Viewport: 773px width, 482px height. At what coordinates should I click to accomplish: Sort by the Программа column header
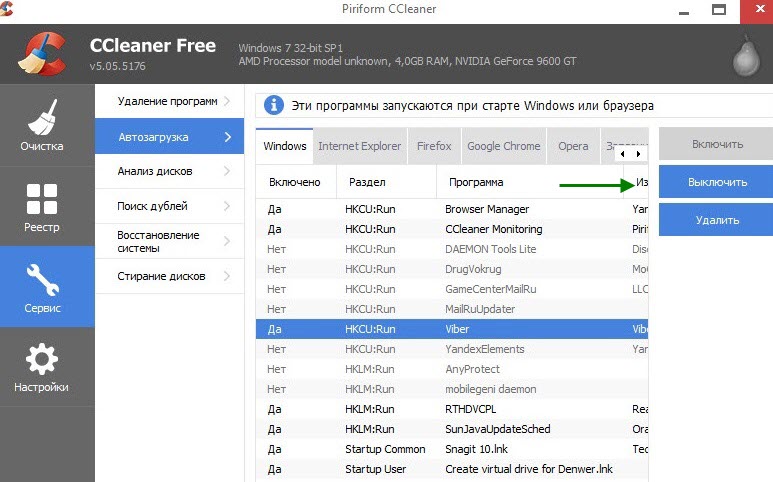coord(476,183)
